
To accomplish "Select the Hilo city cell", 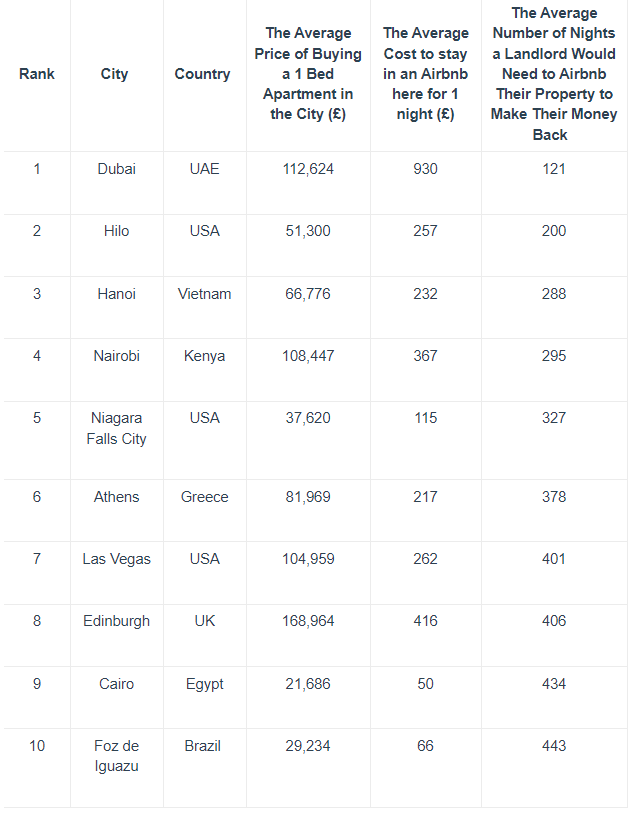I will (x=116, y=231).
